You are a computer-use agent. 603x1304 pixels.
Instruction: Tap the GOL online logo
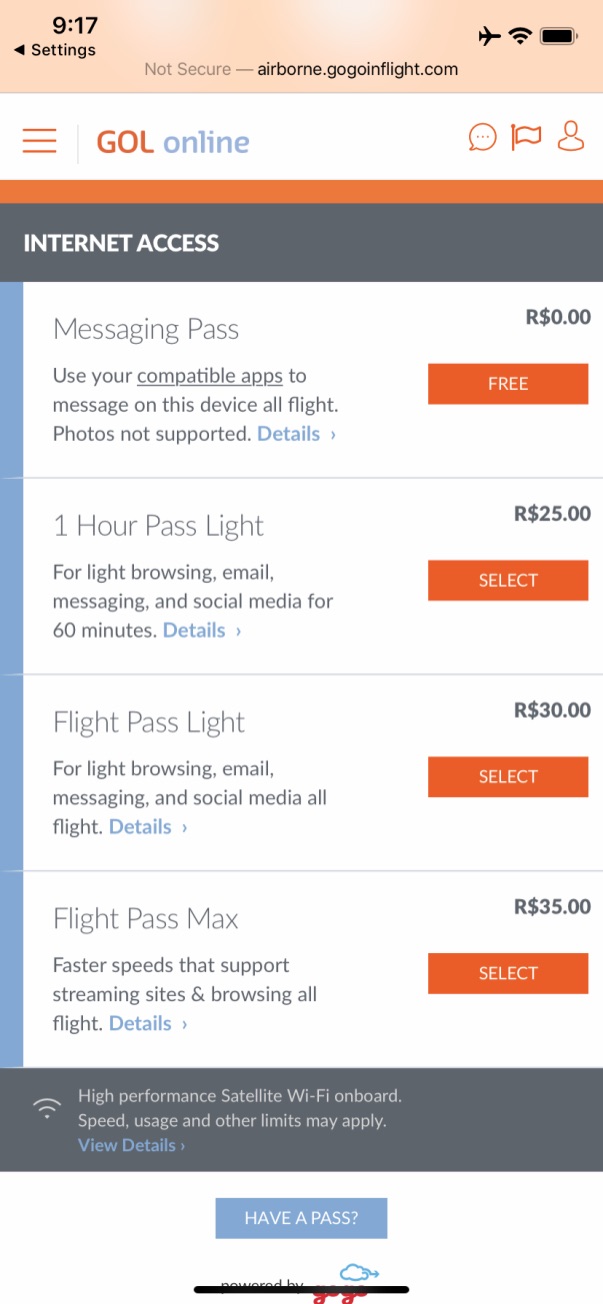(x=173, y=142)
